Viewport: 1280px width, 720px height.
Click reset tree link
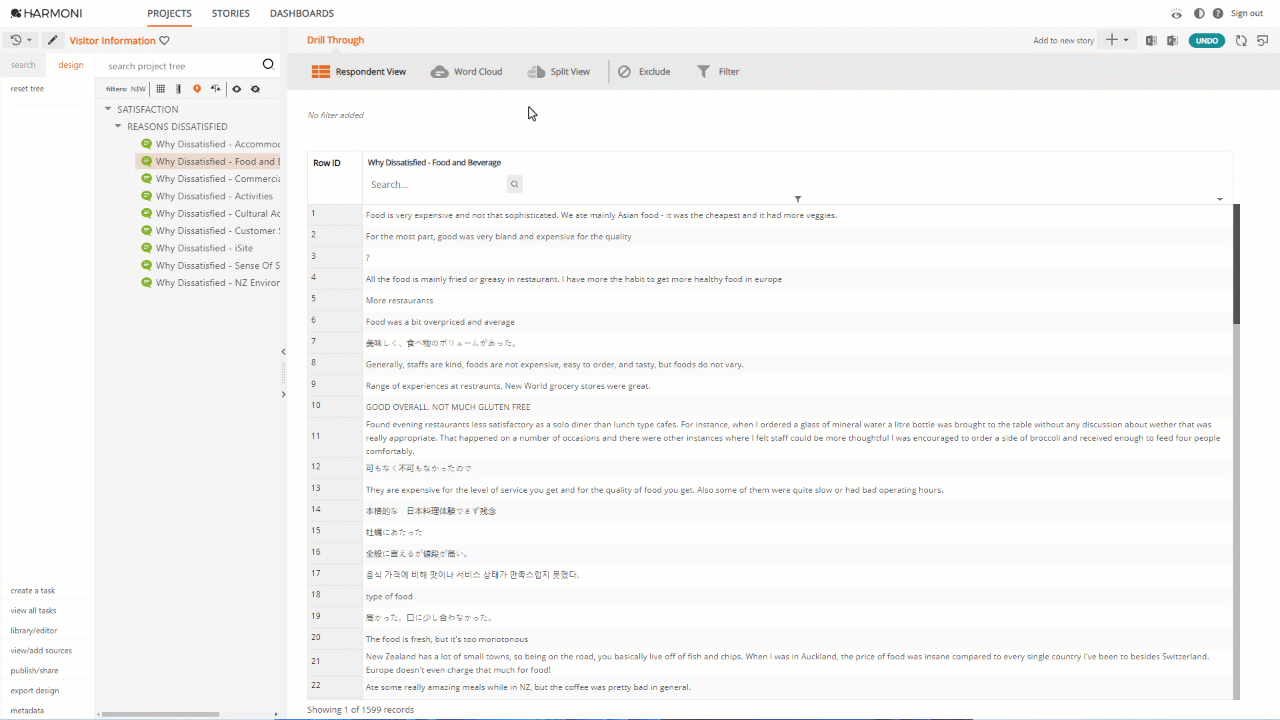click(x=27, y=89)
